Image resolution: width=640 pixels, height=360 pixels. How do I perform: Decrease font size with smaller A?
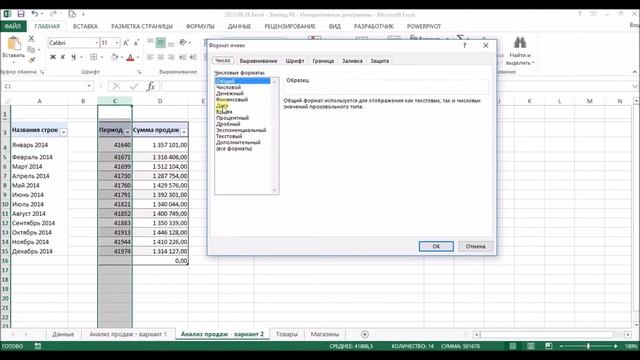point(136,43)
